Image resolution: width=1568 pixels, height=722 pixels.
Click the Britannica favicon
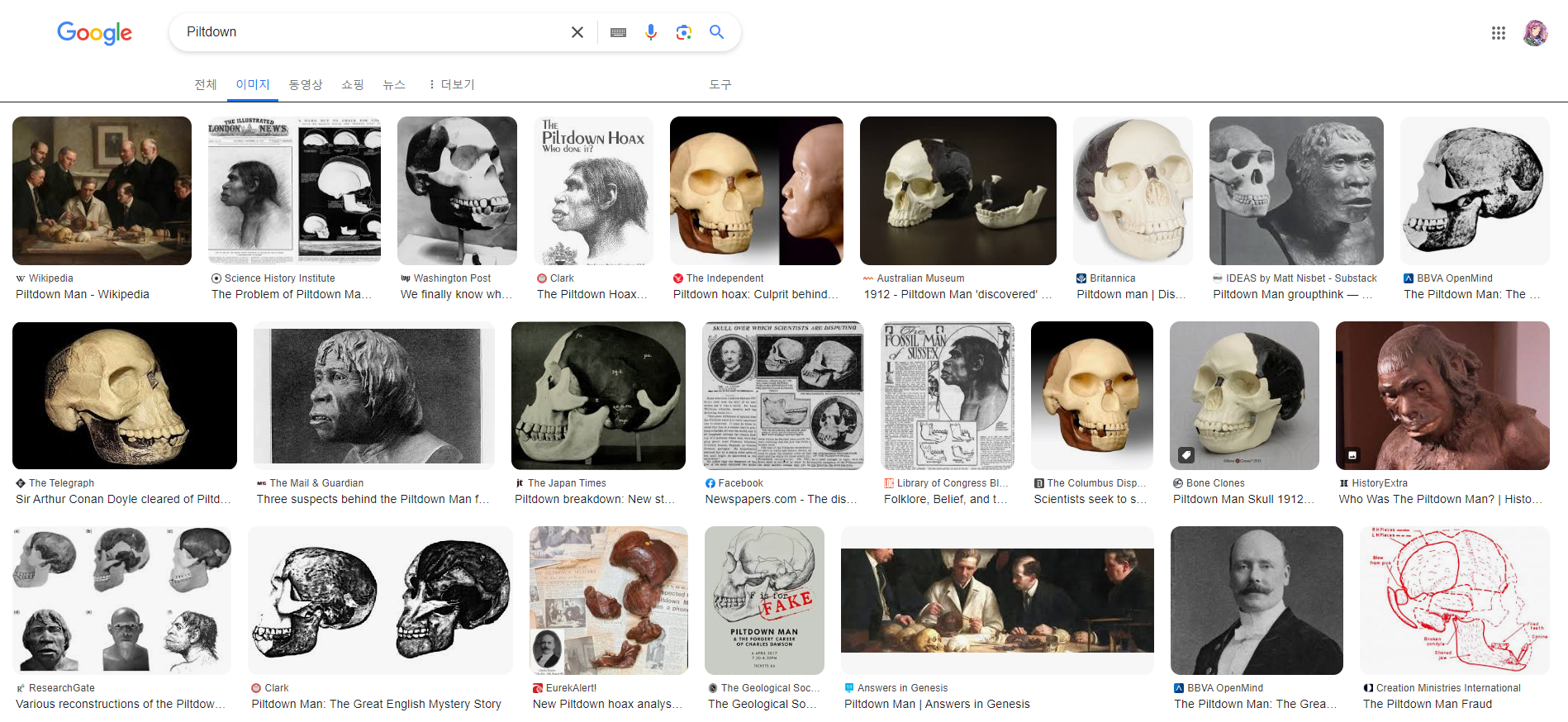click(1081, 278)
